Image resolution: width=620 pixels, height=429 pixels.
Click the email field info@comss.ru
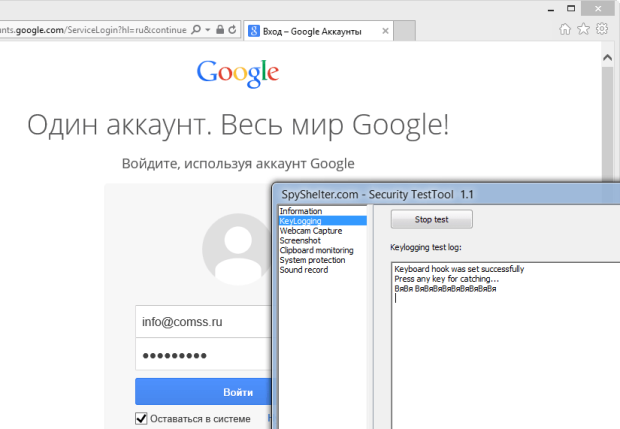(204, 321)
